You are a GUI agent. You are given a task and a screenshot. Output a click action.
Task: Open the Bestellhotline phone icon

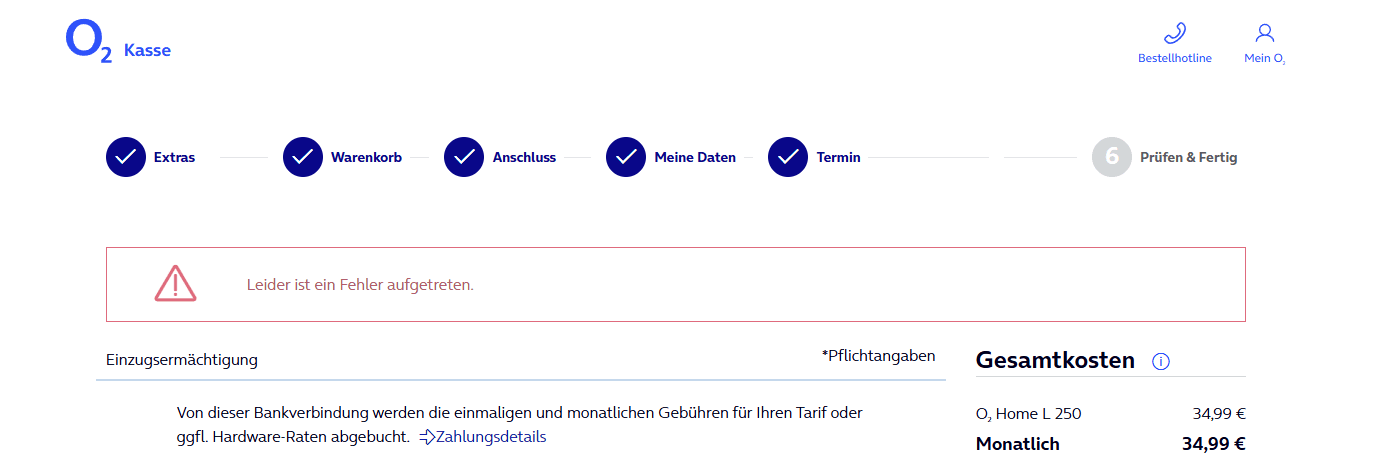[x=1174, y=33]
